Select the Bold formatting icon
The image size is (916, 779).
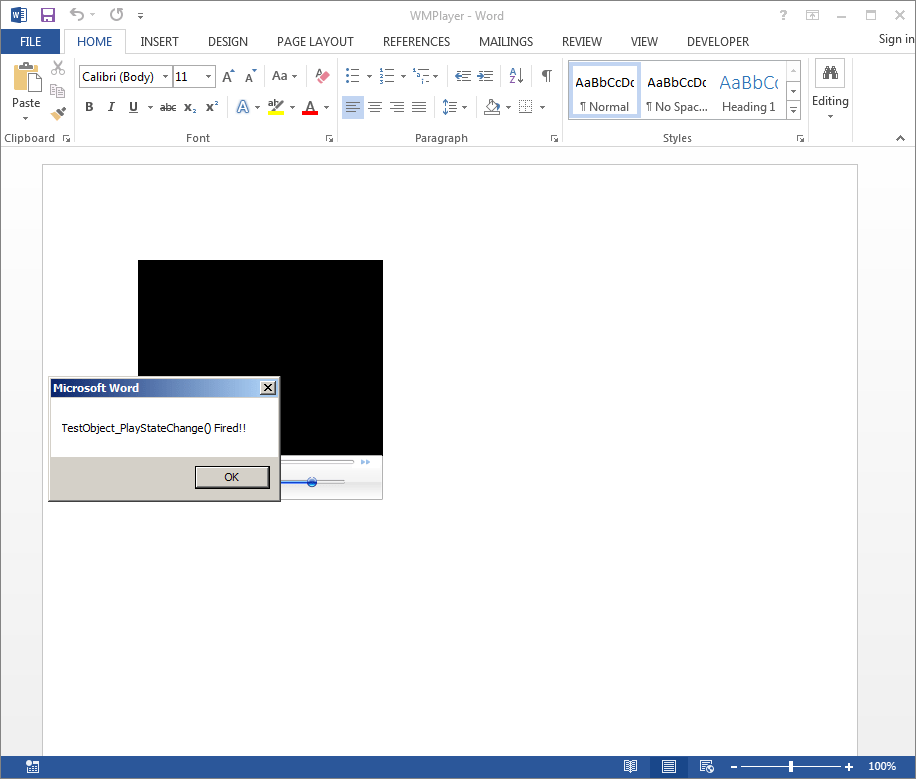click(x=89, y=106)
